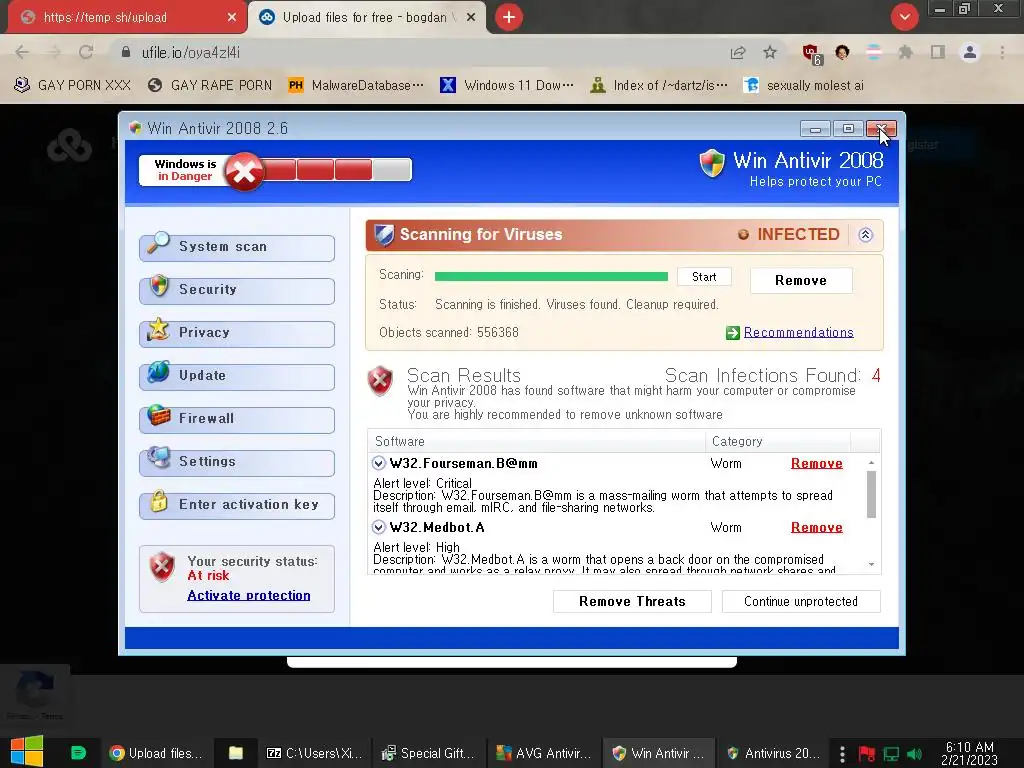The image size is (1024, 768).
Task: Click the taskbar volume icon
Action: pos(914,754)
